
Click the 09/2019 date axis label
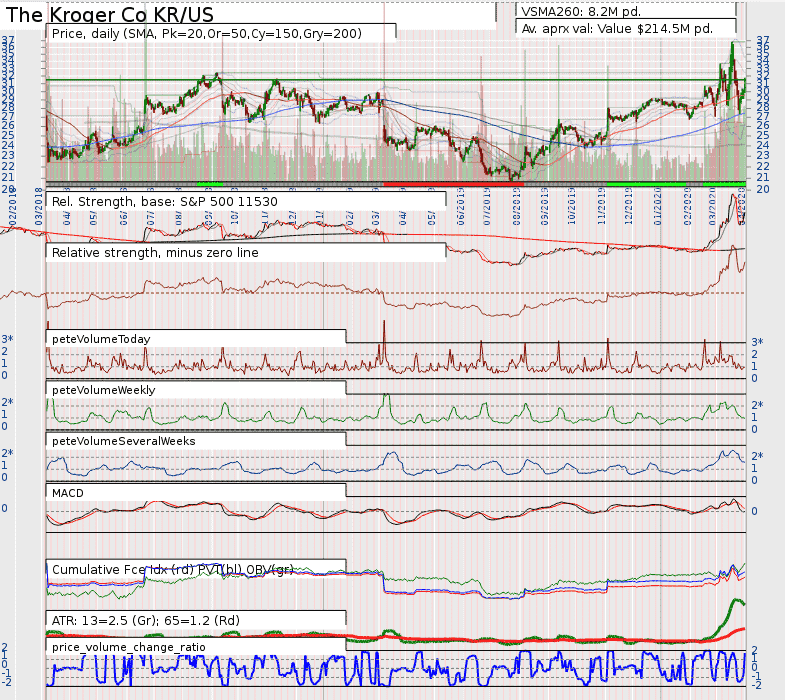tap(545, 206)
